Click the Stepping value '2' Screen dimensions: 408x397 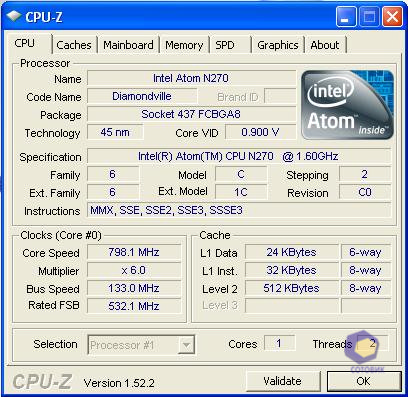coord(365,174)
